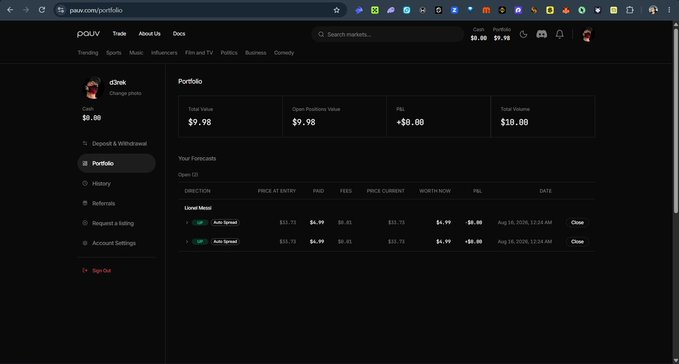Viewport: 679px width, 364px height.
Task: Click the Chrome profile avatar in the toolbar
Action: click(x=653, y=10)
